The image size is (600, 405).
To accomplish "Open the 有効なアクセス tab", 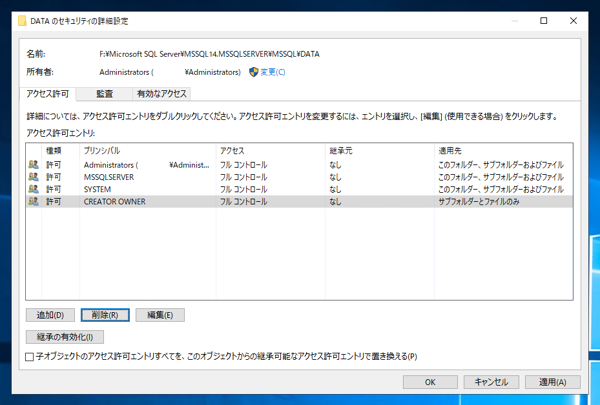I will click(x=161, y=94).
